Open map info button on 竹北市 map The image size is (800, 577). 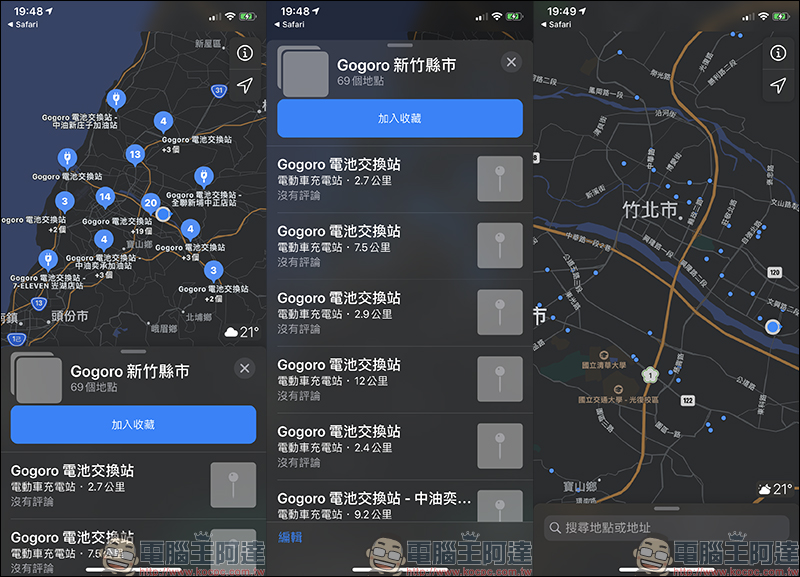778,54
